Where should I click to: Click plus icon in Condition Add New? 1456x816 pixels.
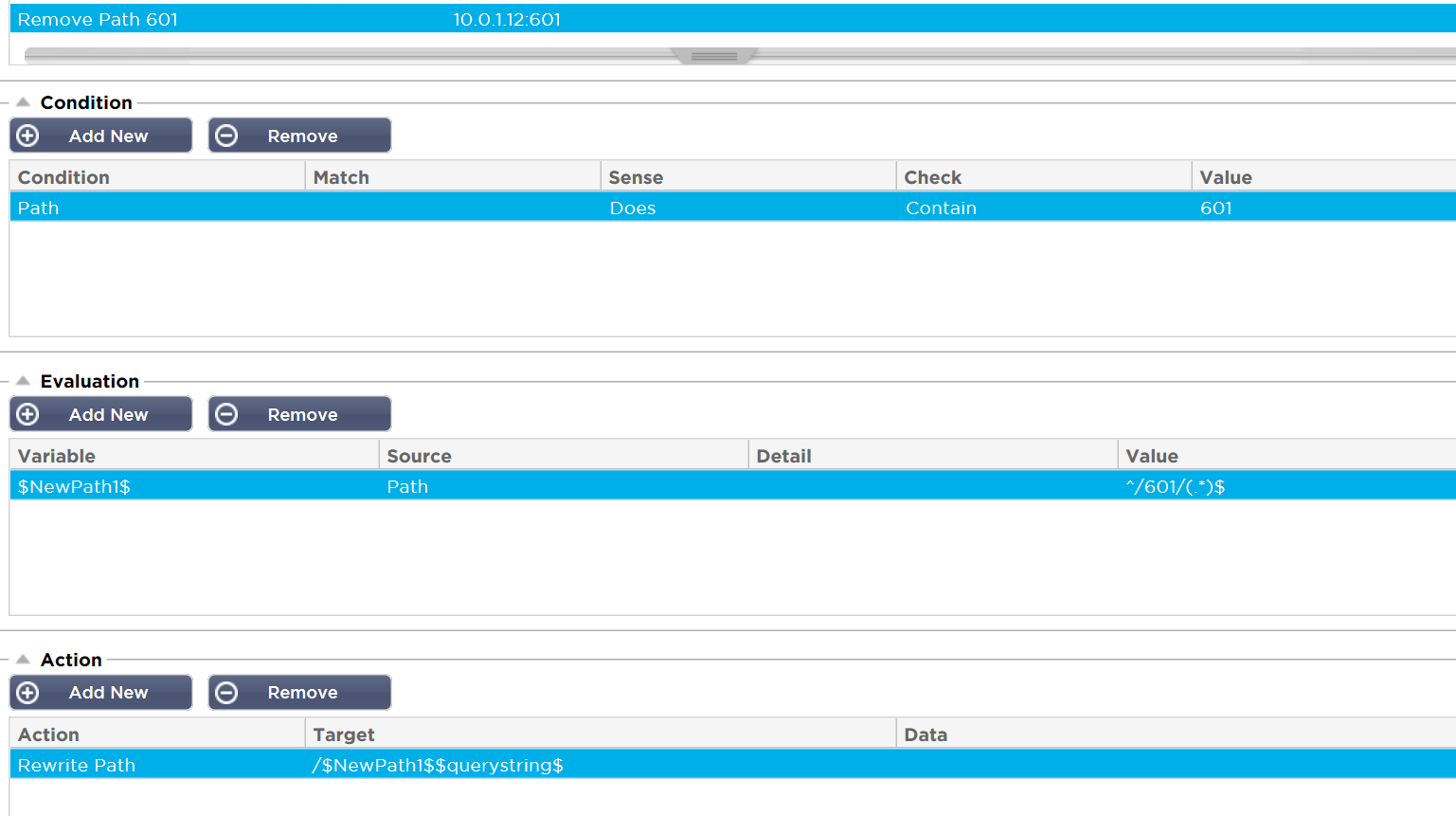tap(28, 136)
